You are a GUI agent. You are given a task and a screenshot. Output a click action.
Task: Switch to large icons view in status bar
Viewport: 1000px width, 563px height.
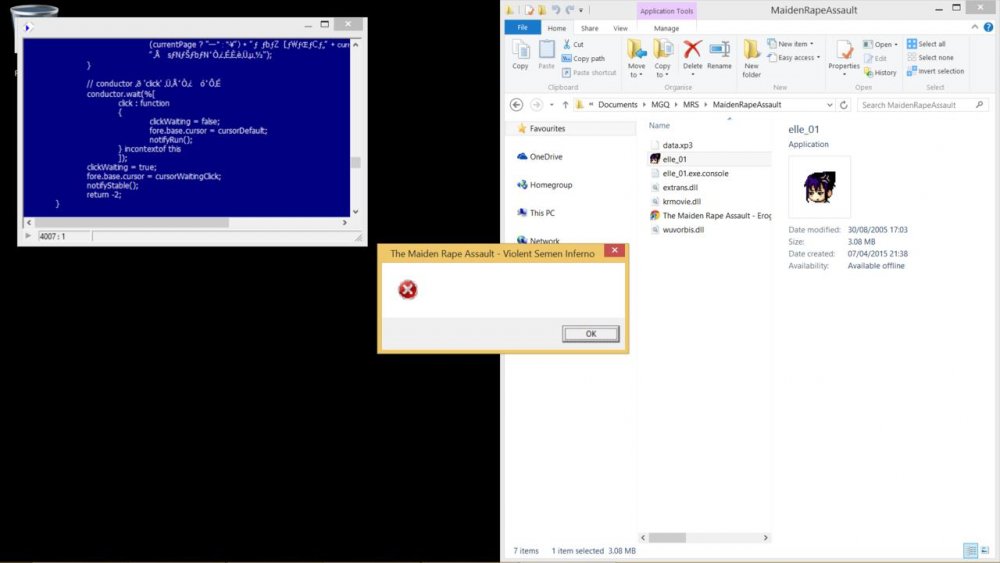[x=982, y=551]
